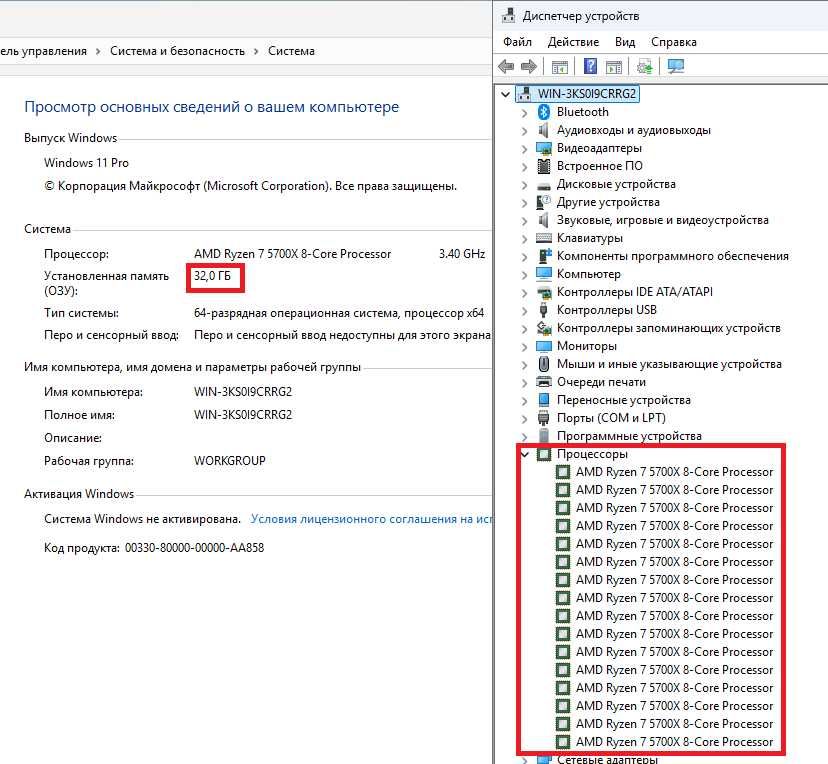The width and height of the screenshot is (828, 764).
Task: Select the Контроллеры USB tree label
Action: click(607, 310)
